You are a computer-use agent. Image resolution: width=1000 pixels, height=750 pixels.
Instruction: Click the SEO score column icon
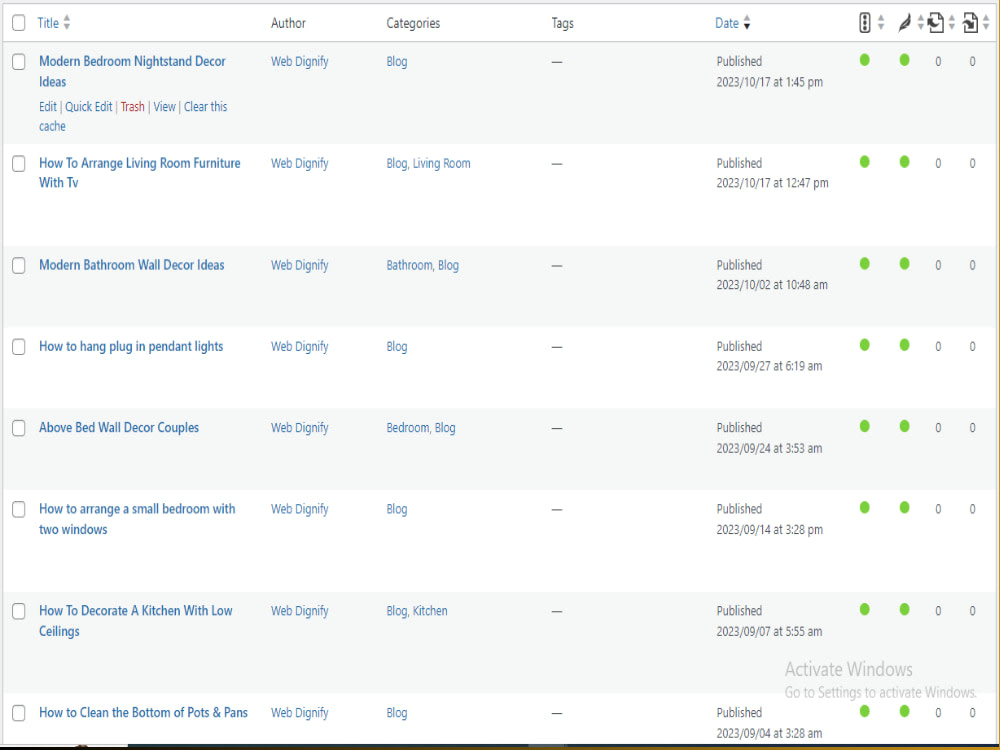[x=864, y=23]
